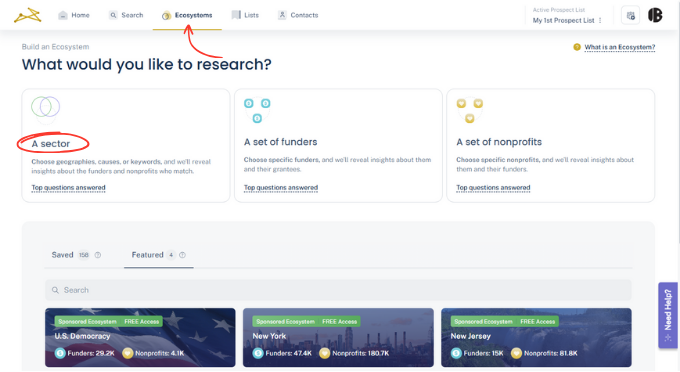Screen dimensions: 680x372
Task: Click the yellow question icon by 'What is an Ecosystem?'
Action: tap(577, 47)
